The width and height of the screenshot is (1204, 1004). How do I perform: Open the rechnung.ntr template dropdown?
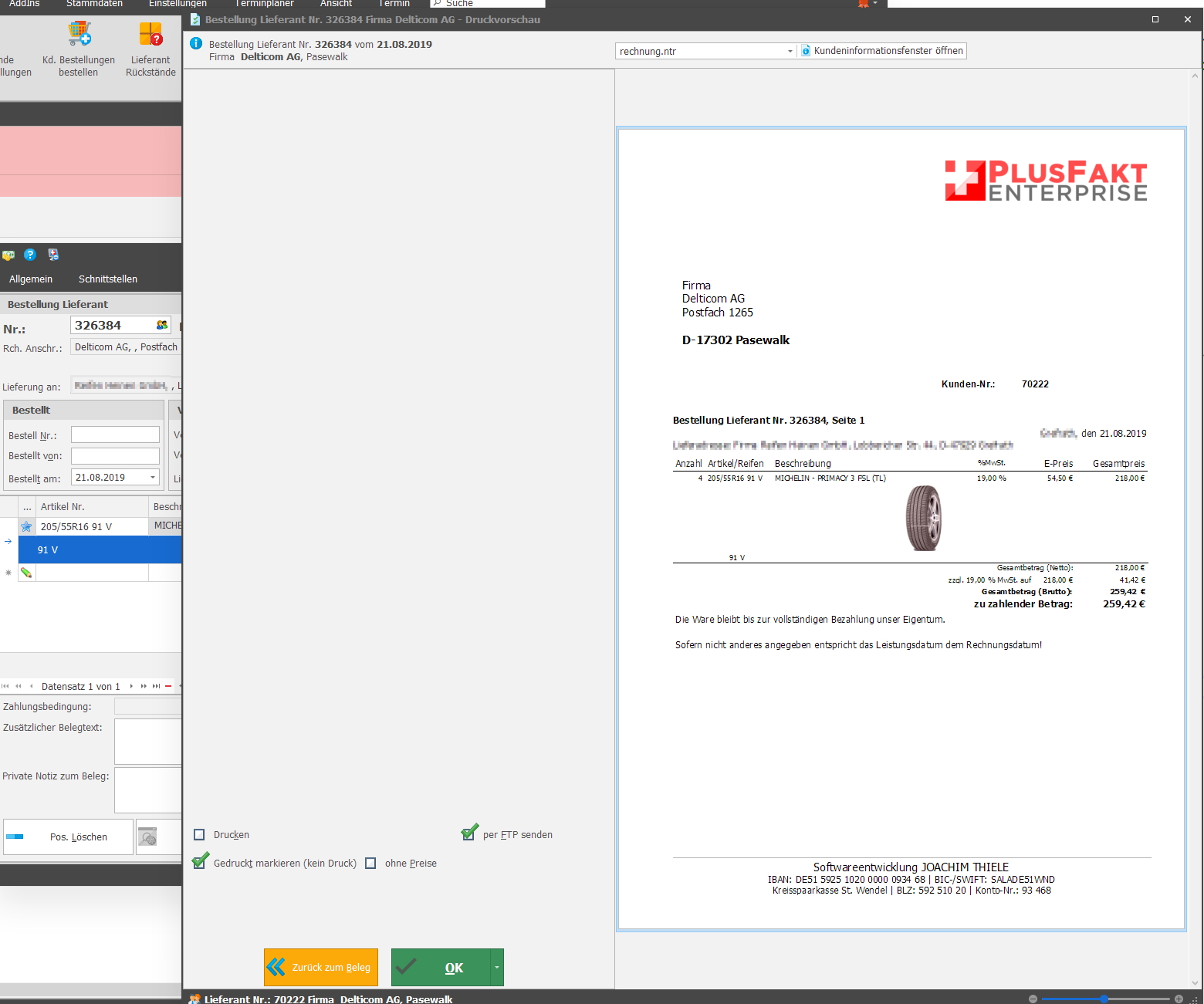[790, 51]
